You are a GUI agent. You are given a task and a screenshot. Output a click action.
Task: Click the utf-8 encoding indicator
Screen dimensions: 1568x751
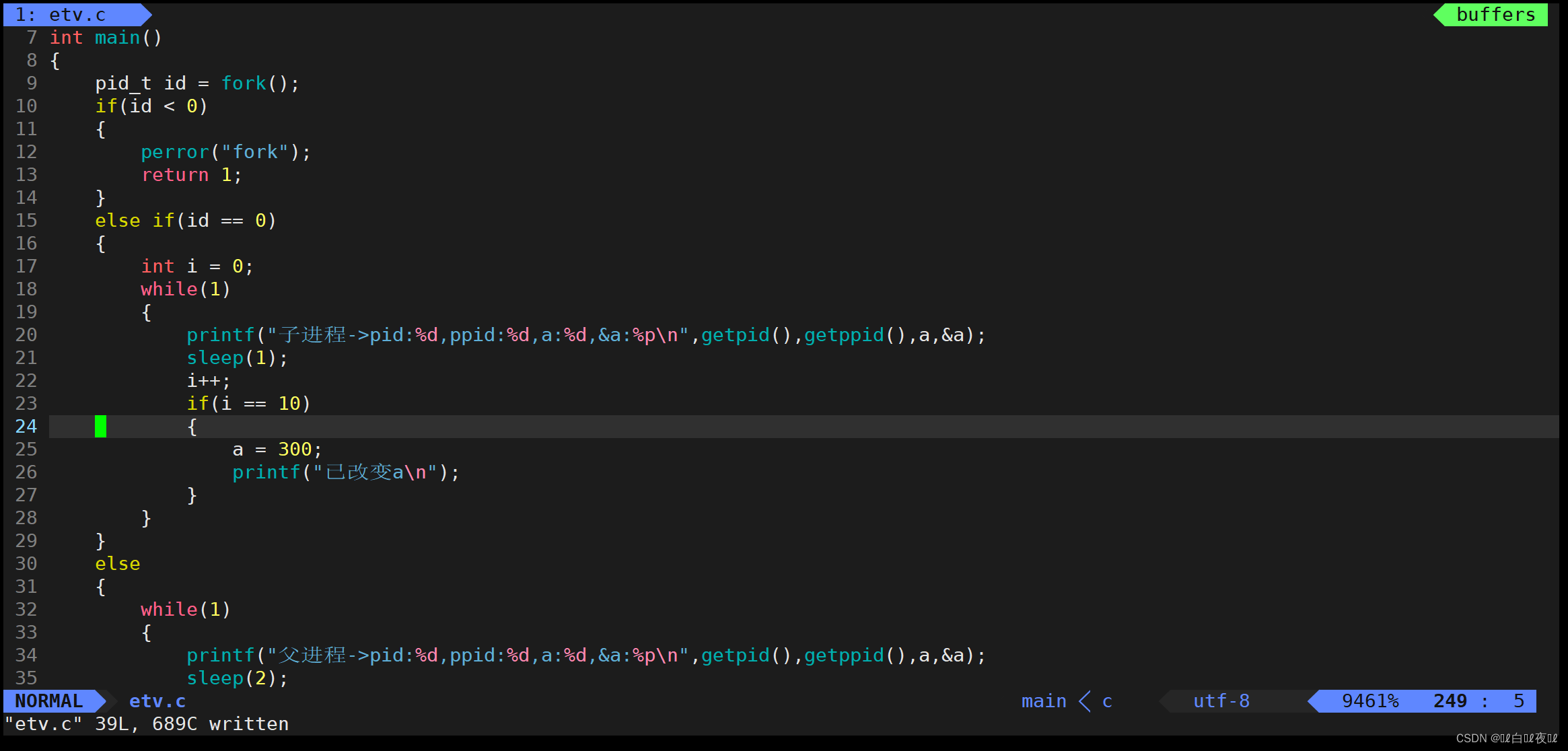pos(1221,701)
